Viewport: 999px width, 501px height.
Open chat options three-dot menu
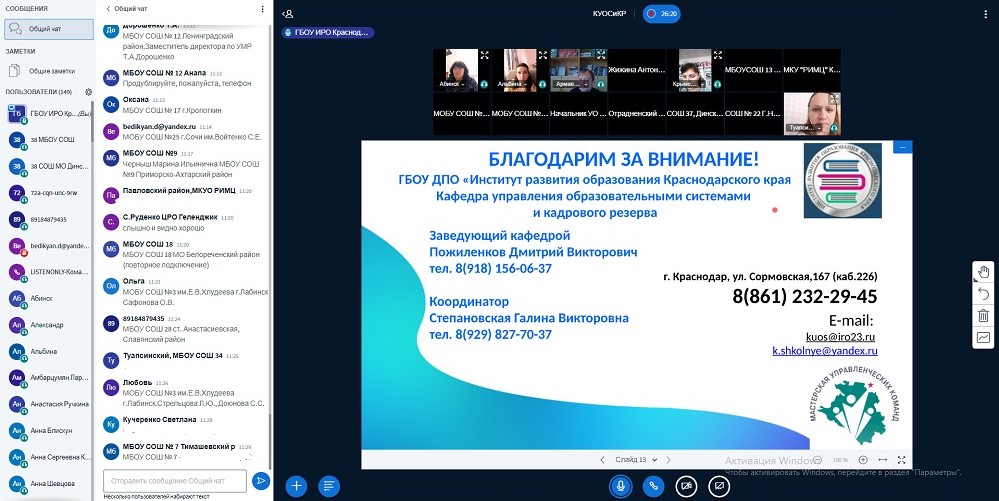tap(262, 9)
